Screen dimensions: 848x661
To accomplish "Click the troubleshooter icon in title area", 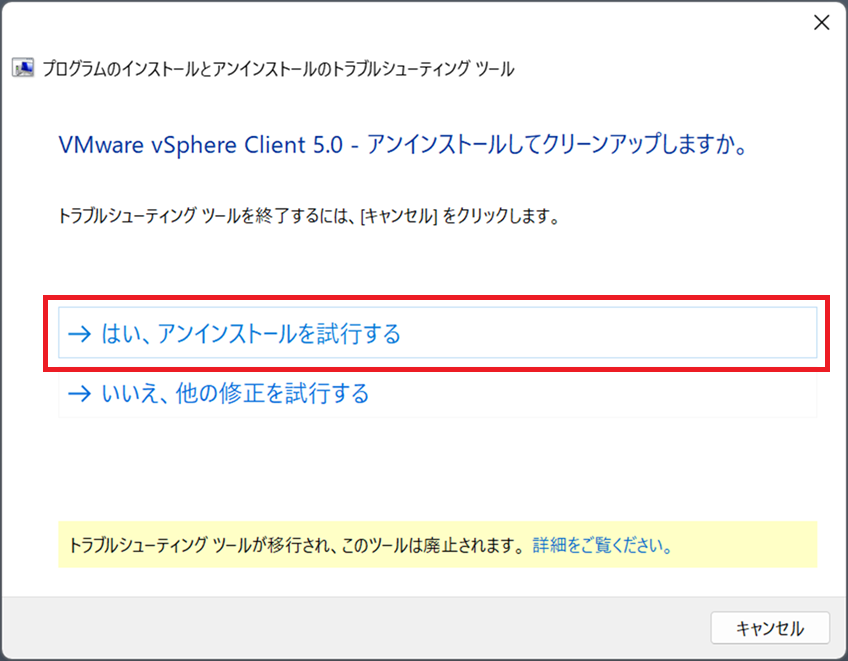I will [23, 68].
